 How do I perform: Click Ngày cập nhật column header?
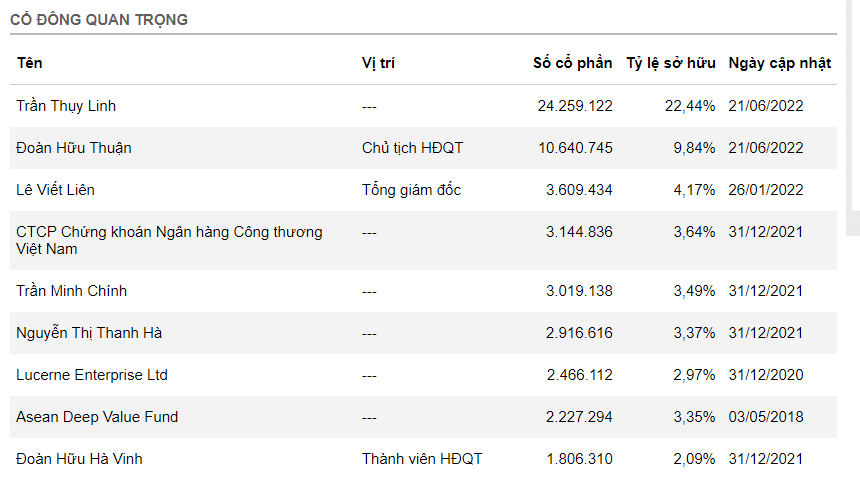coord(780,63)
